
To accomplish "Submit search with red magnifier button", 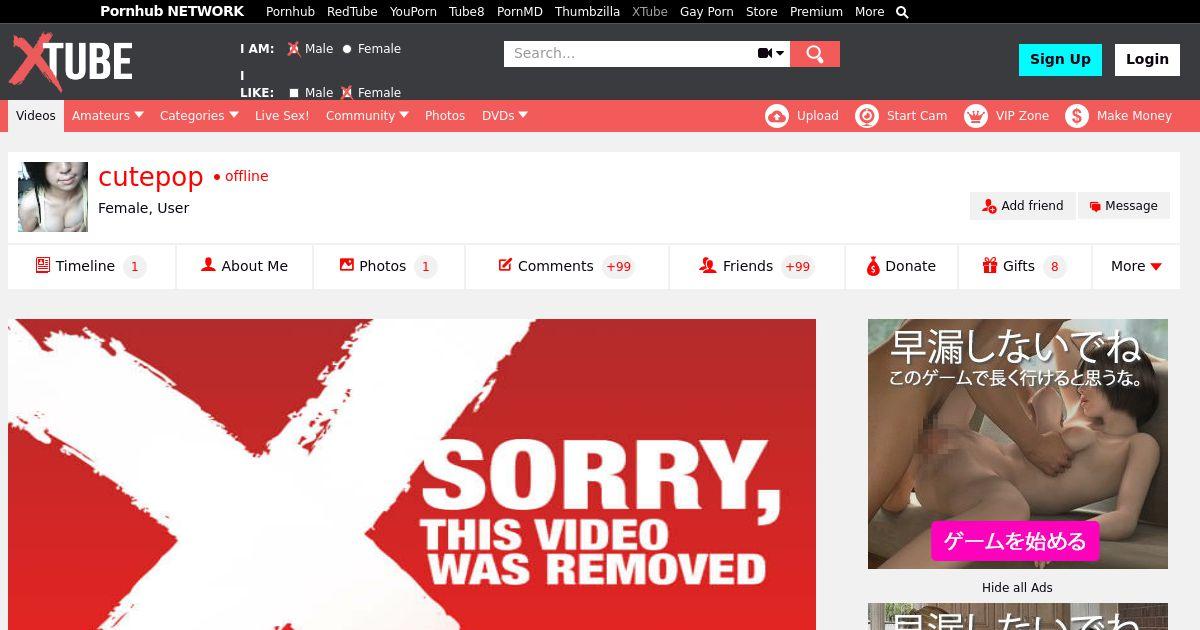I will click(x=815, y=54).
